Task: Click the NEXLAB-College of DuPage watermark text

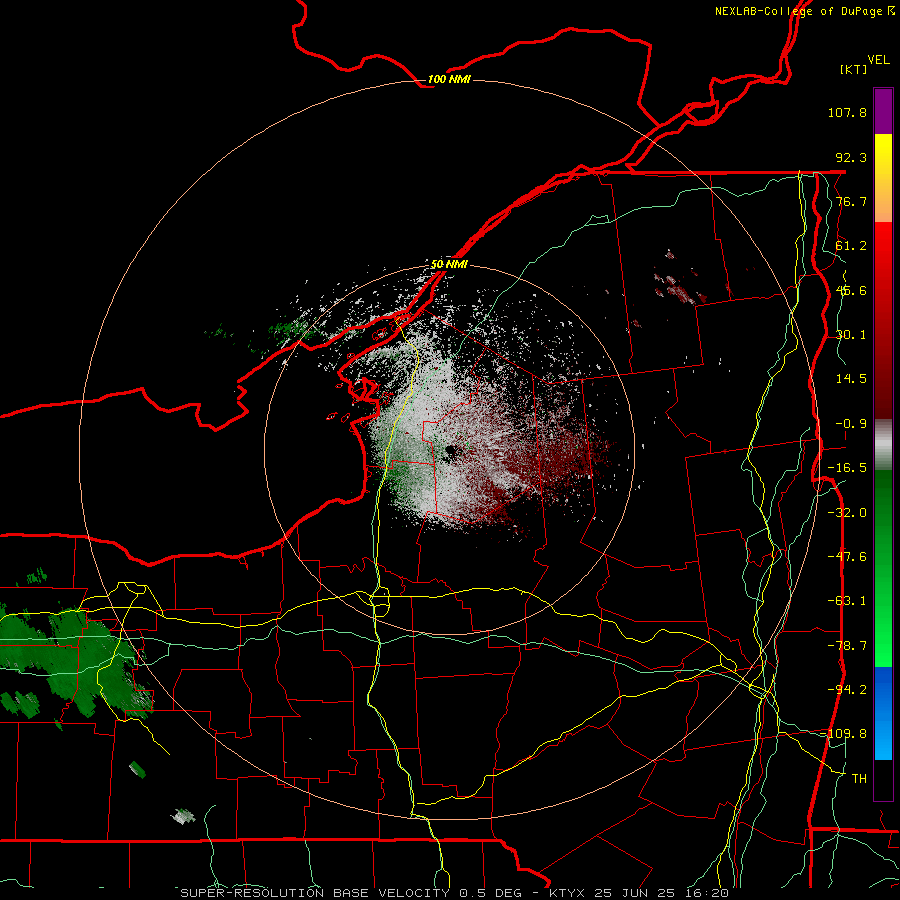Action: point(804,11)
